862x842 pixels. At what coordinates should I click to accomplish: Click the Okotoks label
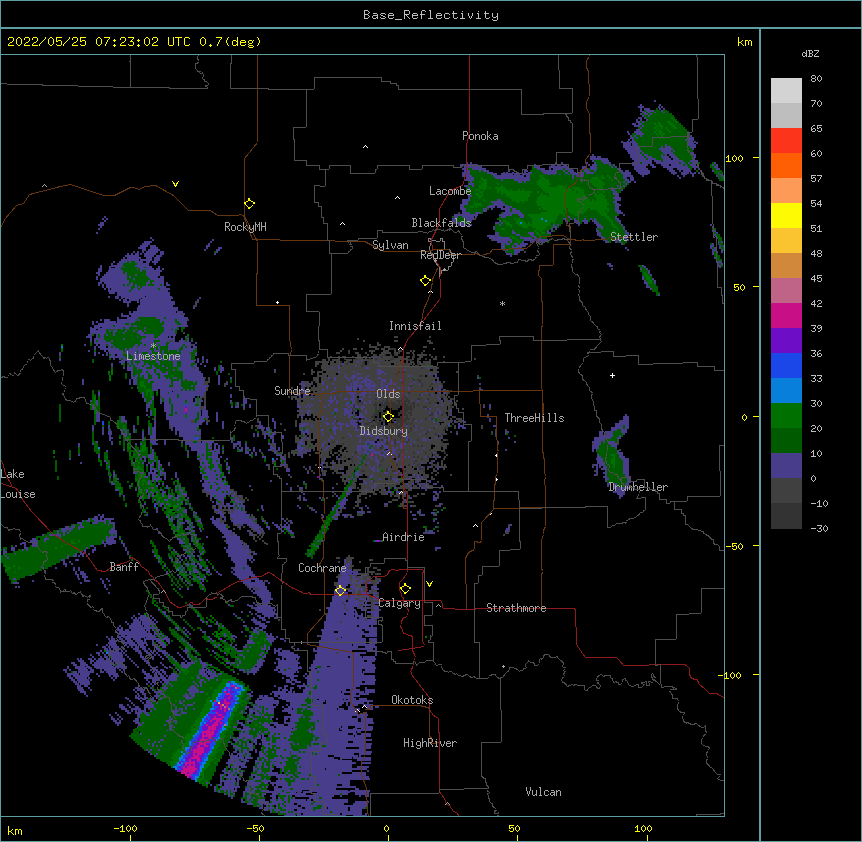click(x=412, y=700)
